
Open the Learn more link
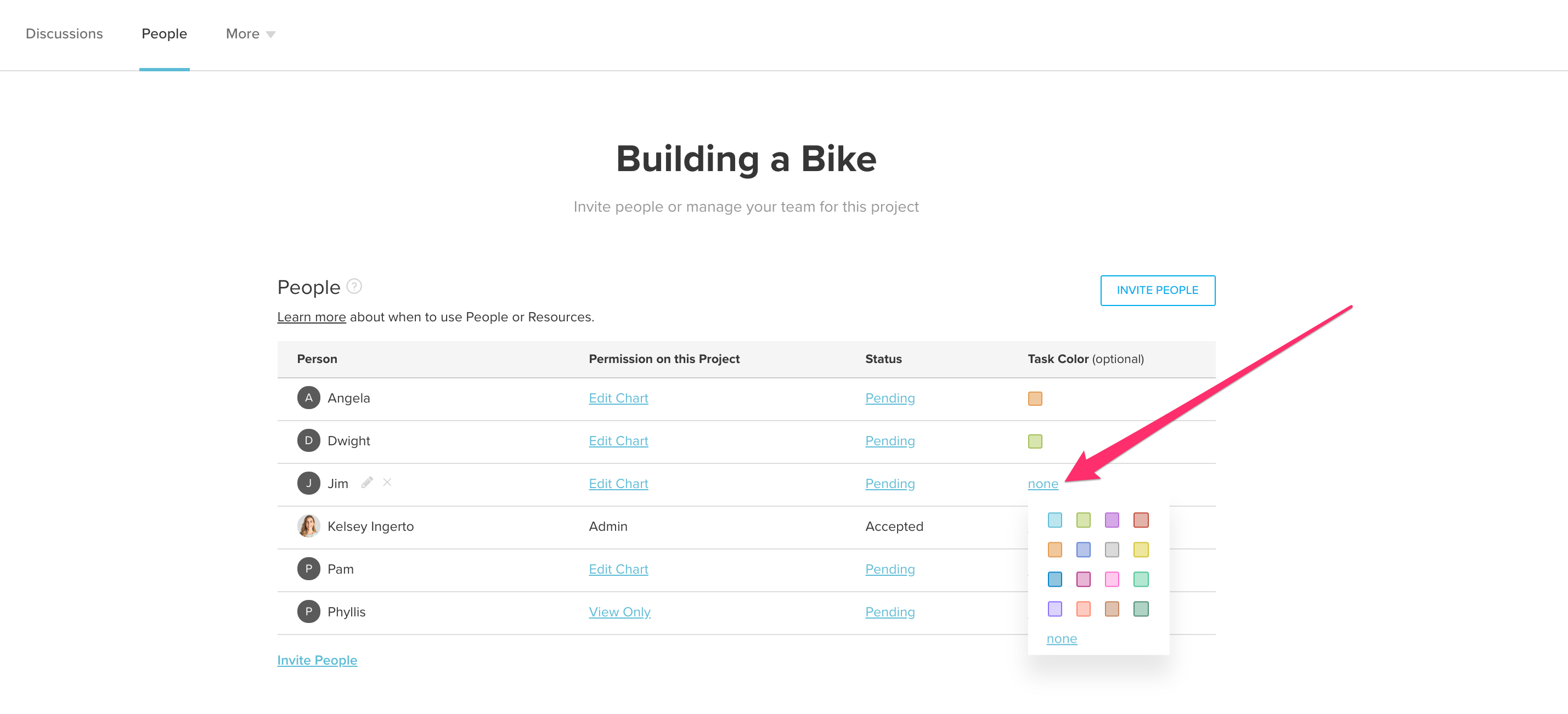point(311,316)
